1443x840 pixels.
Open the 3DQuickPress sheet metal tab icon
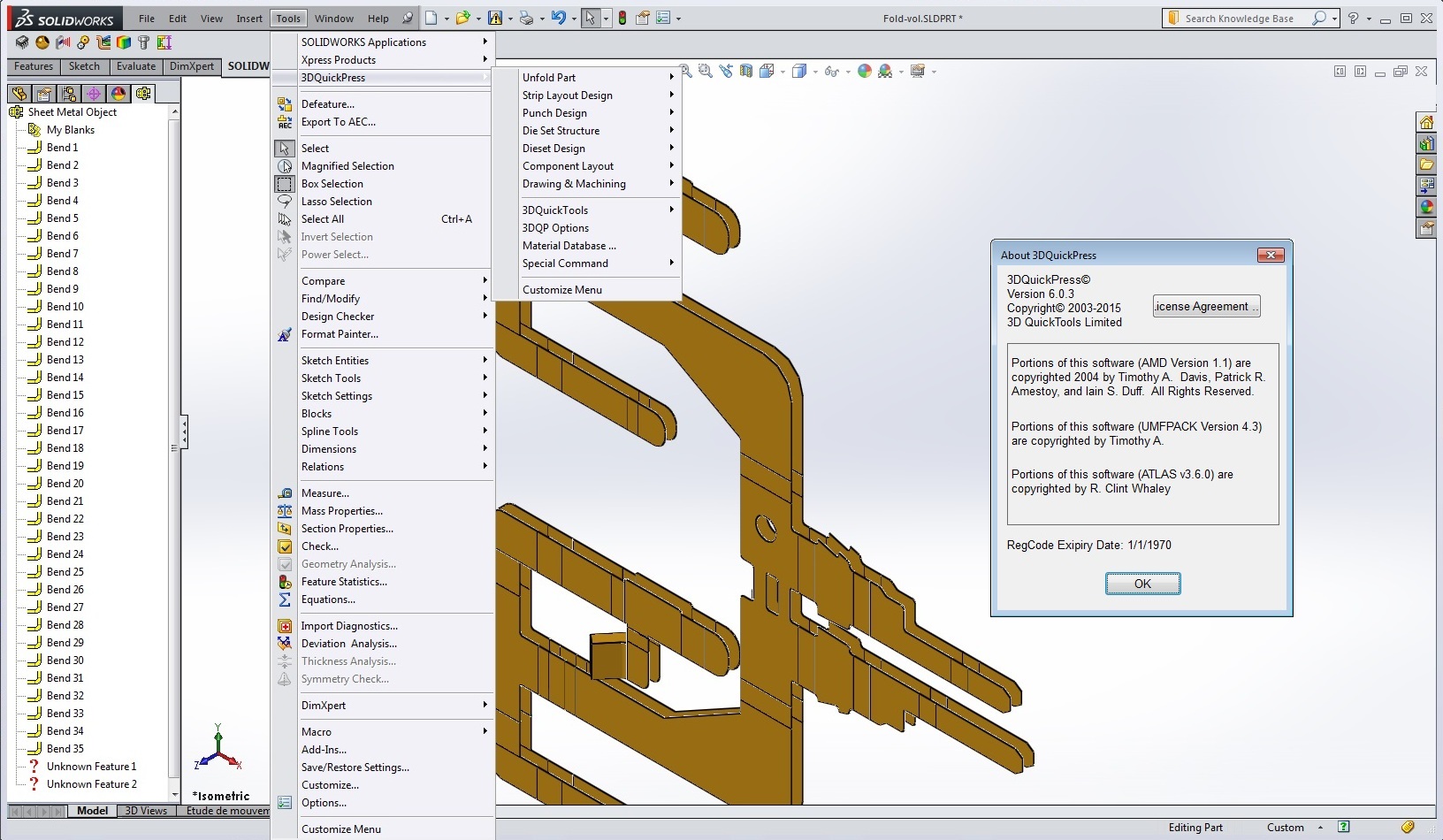143,93
